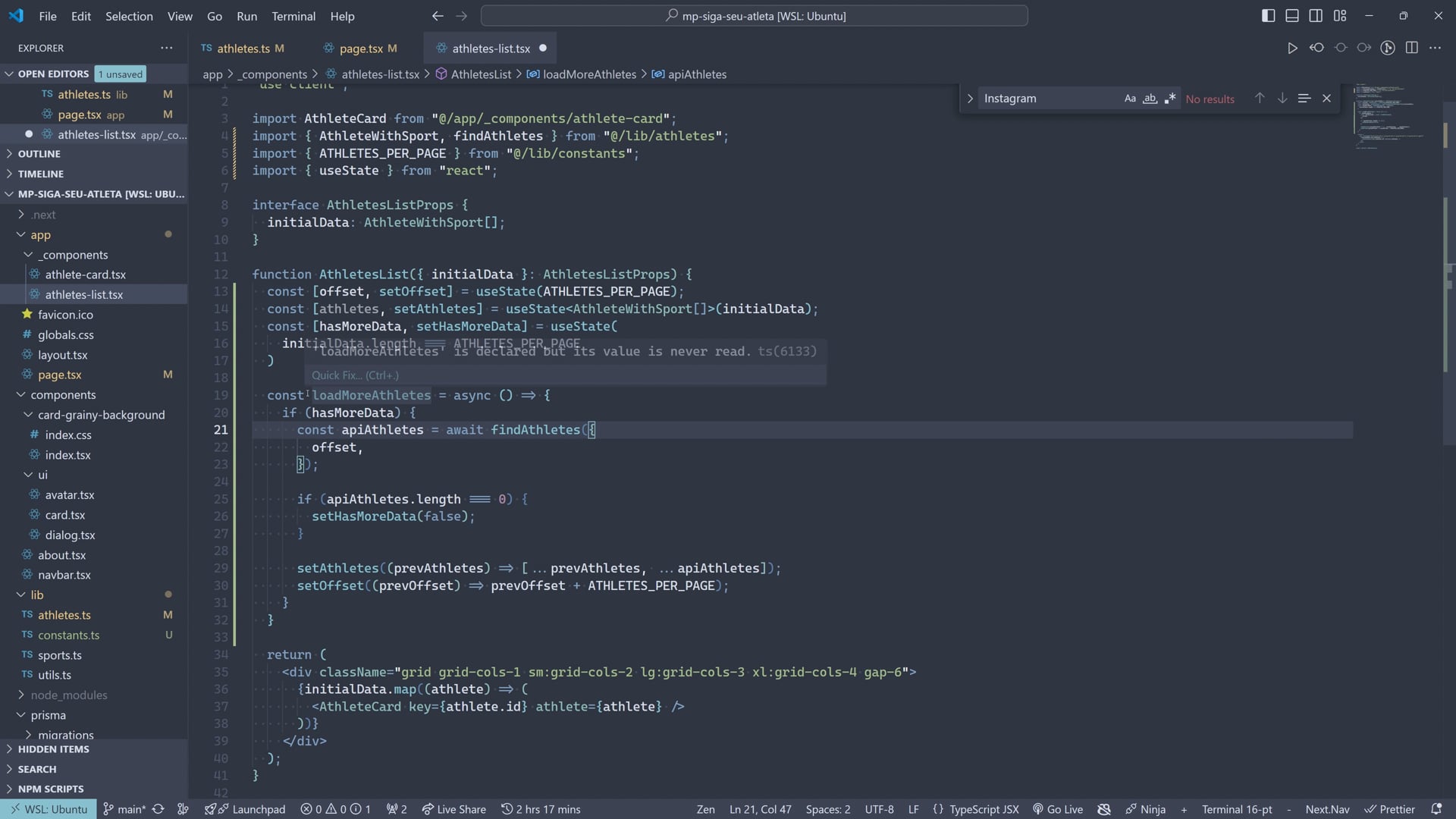
Task: Click Go Live in status bar
Action: coord(1058,809)
